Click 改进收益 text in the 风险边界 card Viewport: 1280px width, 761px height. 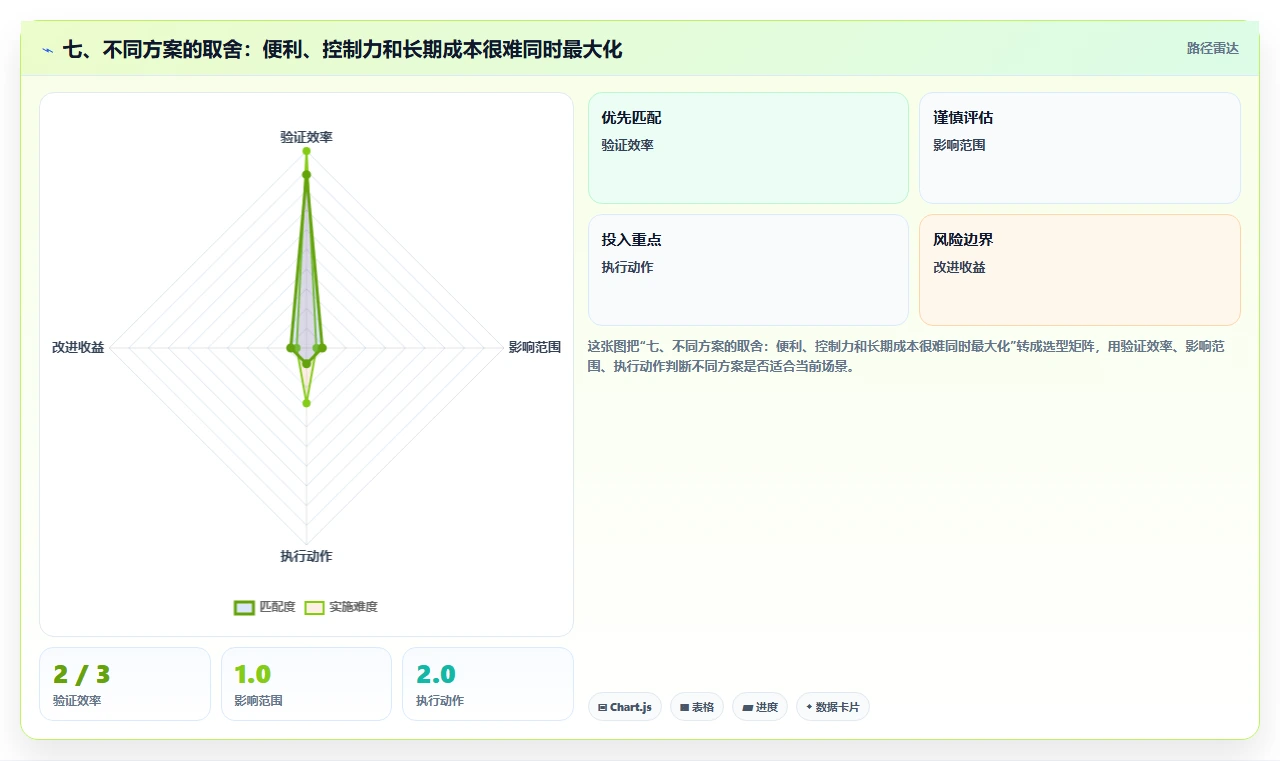click(959, 267)
